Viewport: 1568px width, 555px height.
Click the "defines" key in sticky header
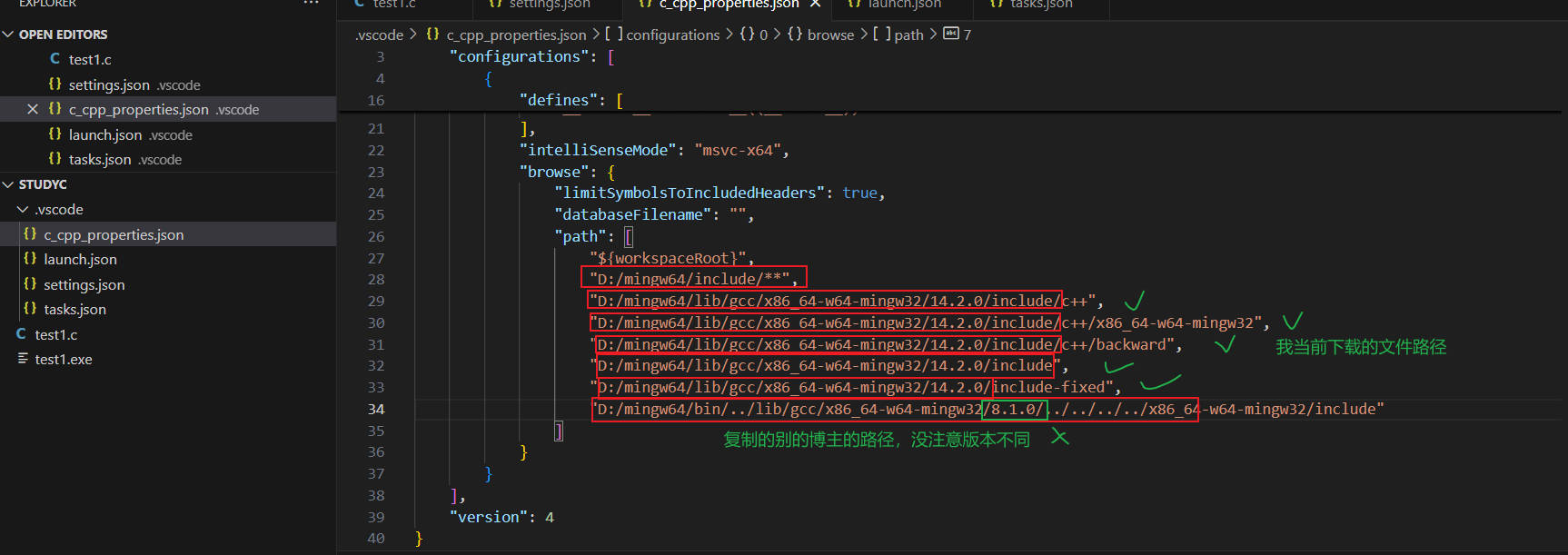coord(559,100)
